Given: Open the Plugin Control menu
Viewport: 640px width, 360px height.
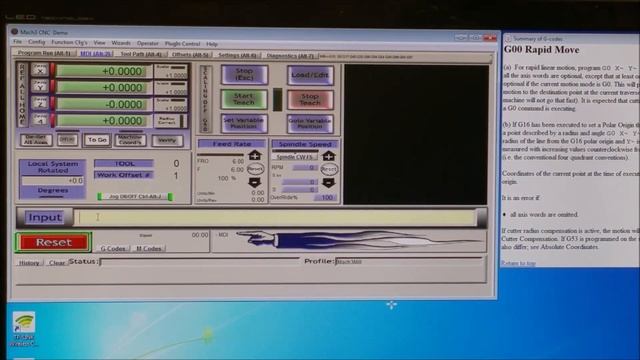Looking at the screenshot, I should (x=182, y=44).
